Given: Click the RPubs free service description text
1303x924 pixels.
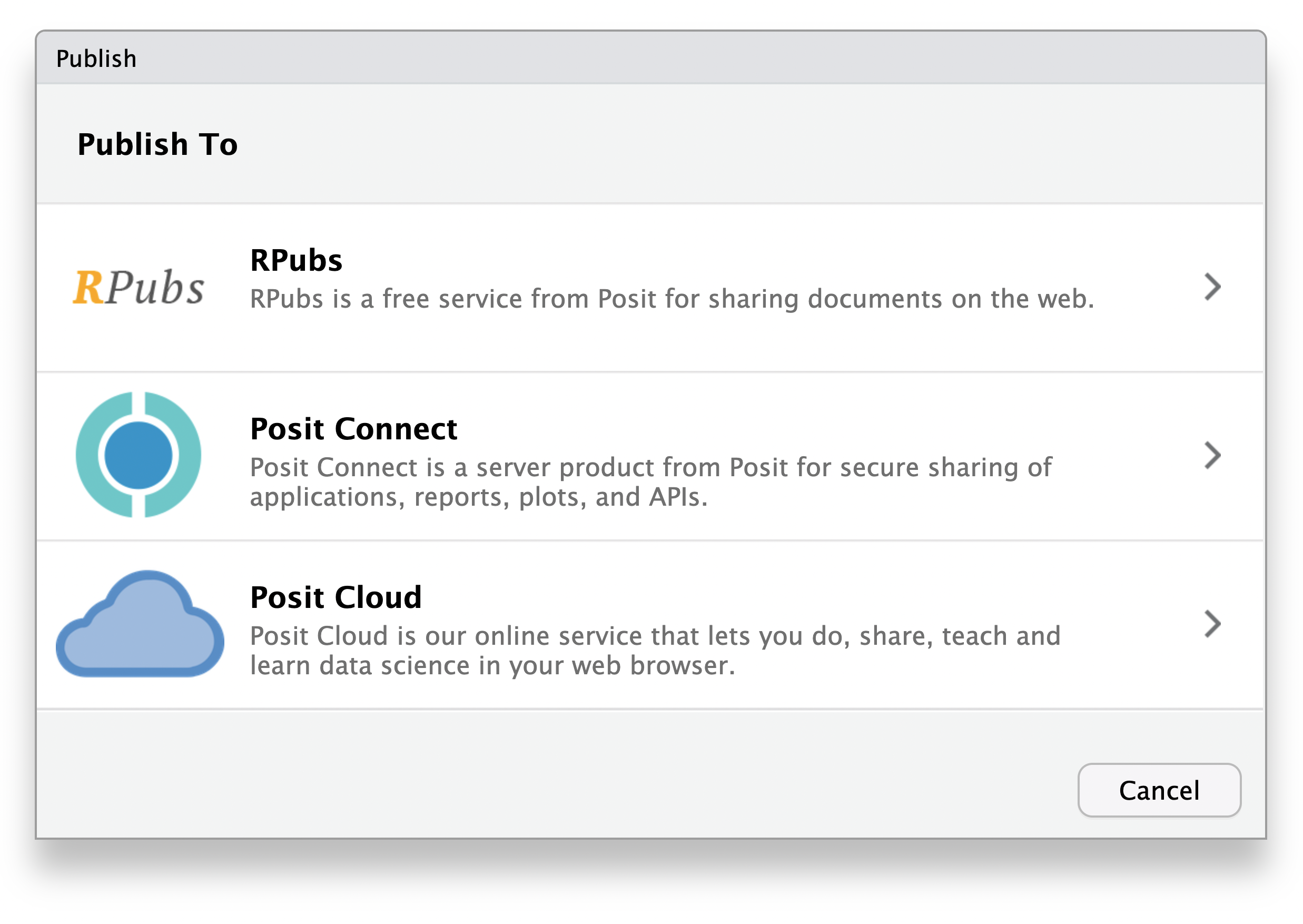Looking at the screenshot, I should pos(672,299).
